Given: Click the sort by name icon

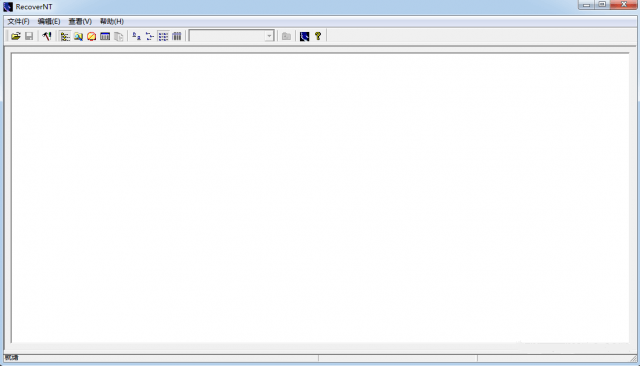Looking at the screenshot, I should 136,36.
